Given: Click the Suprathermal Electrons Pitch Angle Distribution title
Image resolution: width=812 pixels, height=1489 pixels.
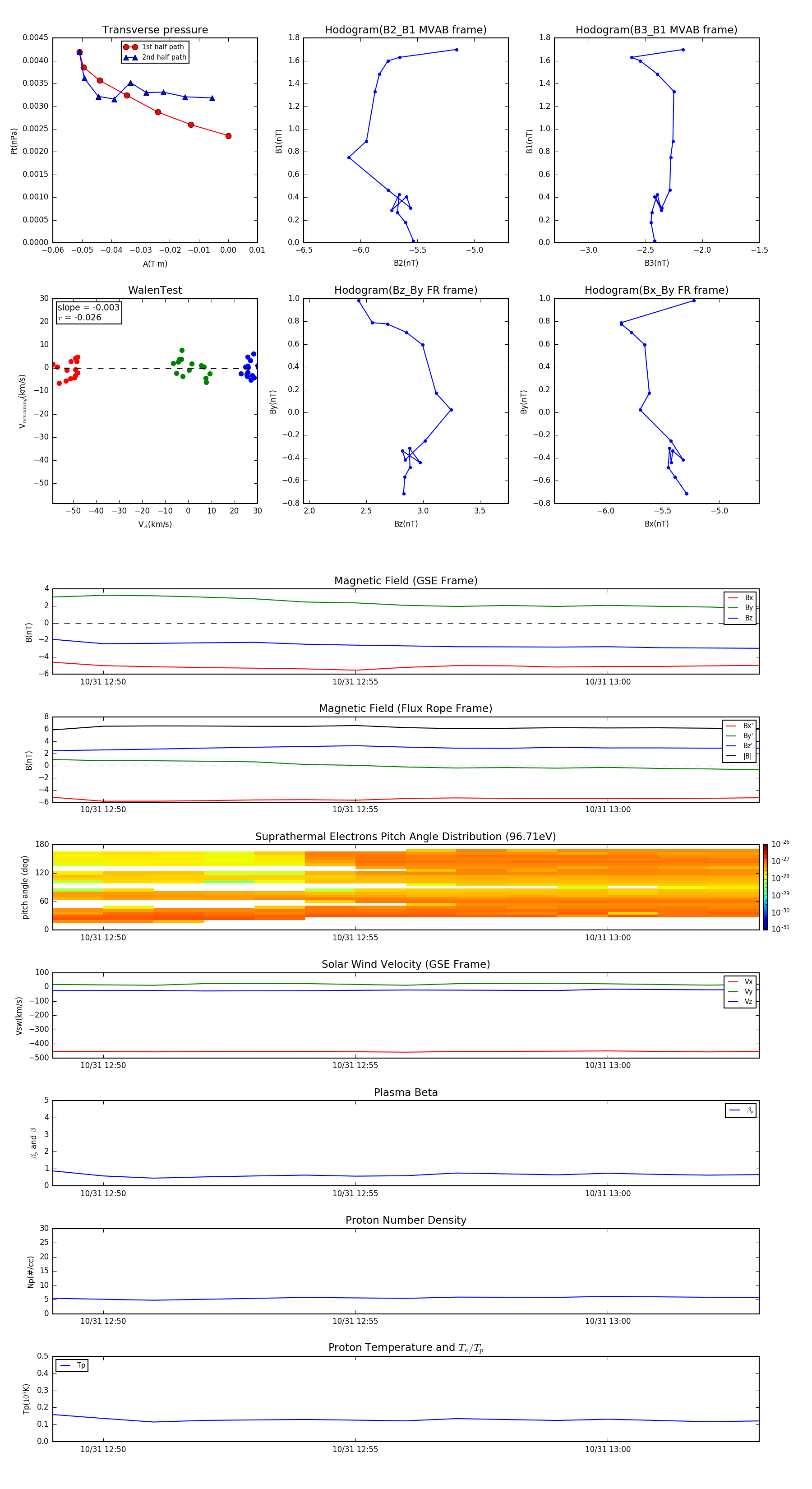Looking at the screenshot, I should [406, 837].
